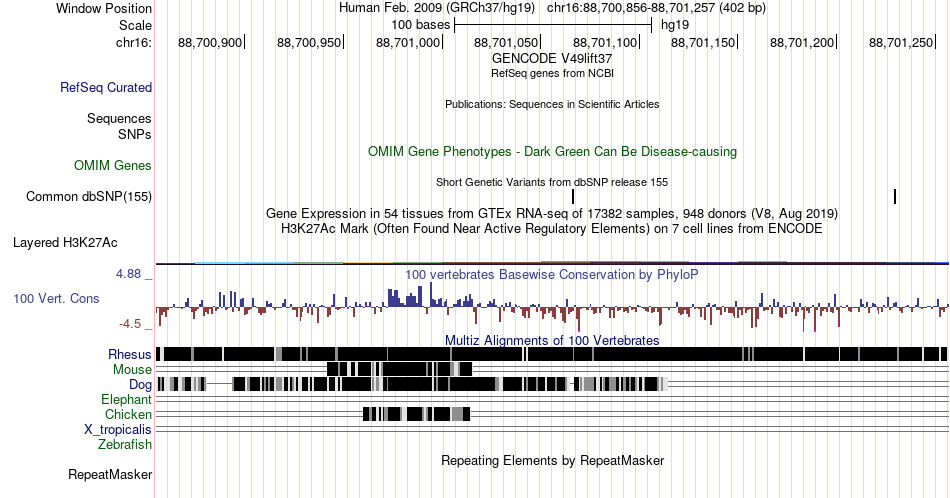Click the X_tropicalis species label
This screenshot has height=498, width=950.
coord(118,430)
